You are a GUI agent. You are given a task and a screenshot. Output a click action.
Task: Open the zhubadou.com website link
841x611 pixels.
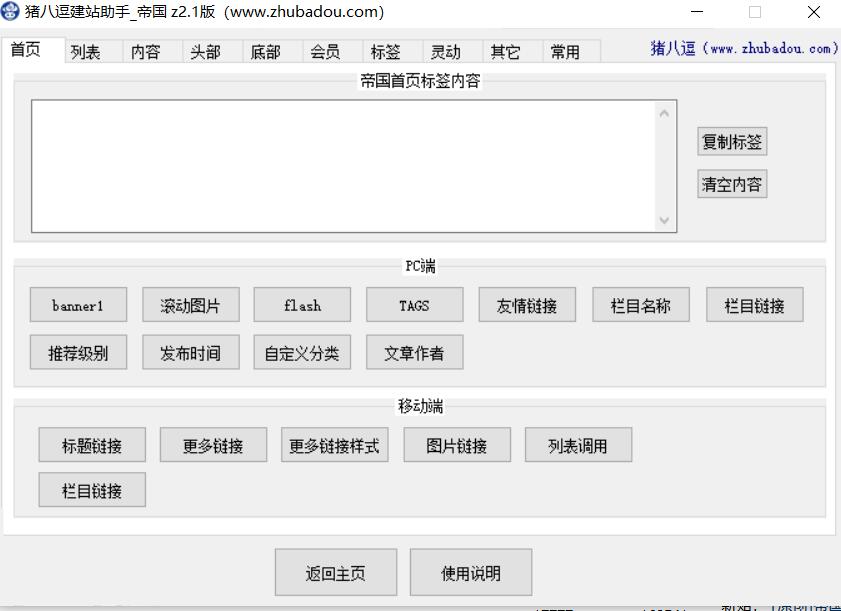(x=744, y=48)
